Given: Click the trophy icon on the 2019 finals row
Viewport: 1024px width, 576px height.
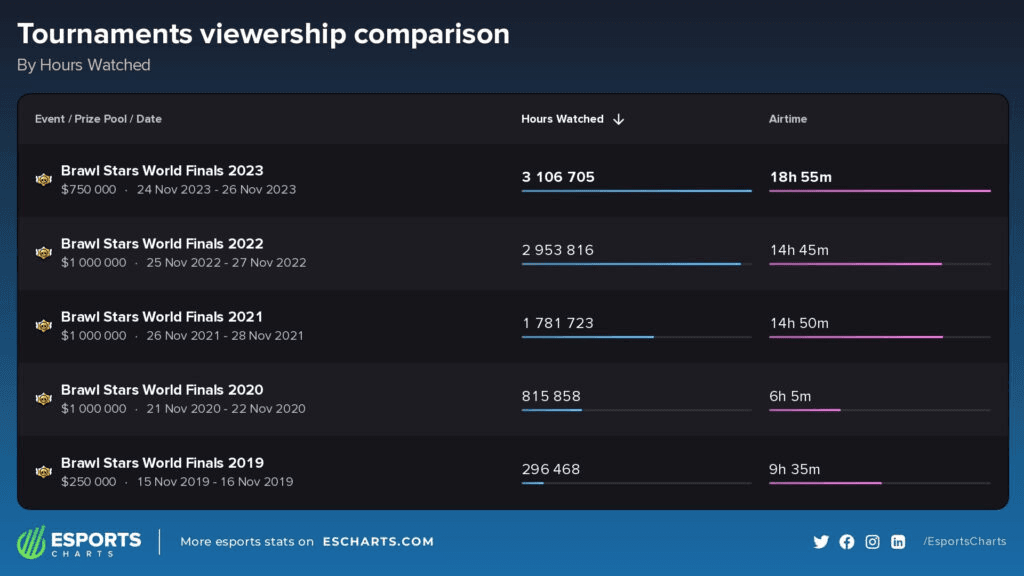Looking at the screenshot, I should coord(43,471).
